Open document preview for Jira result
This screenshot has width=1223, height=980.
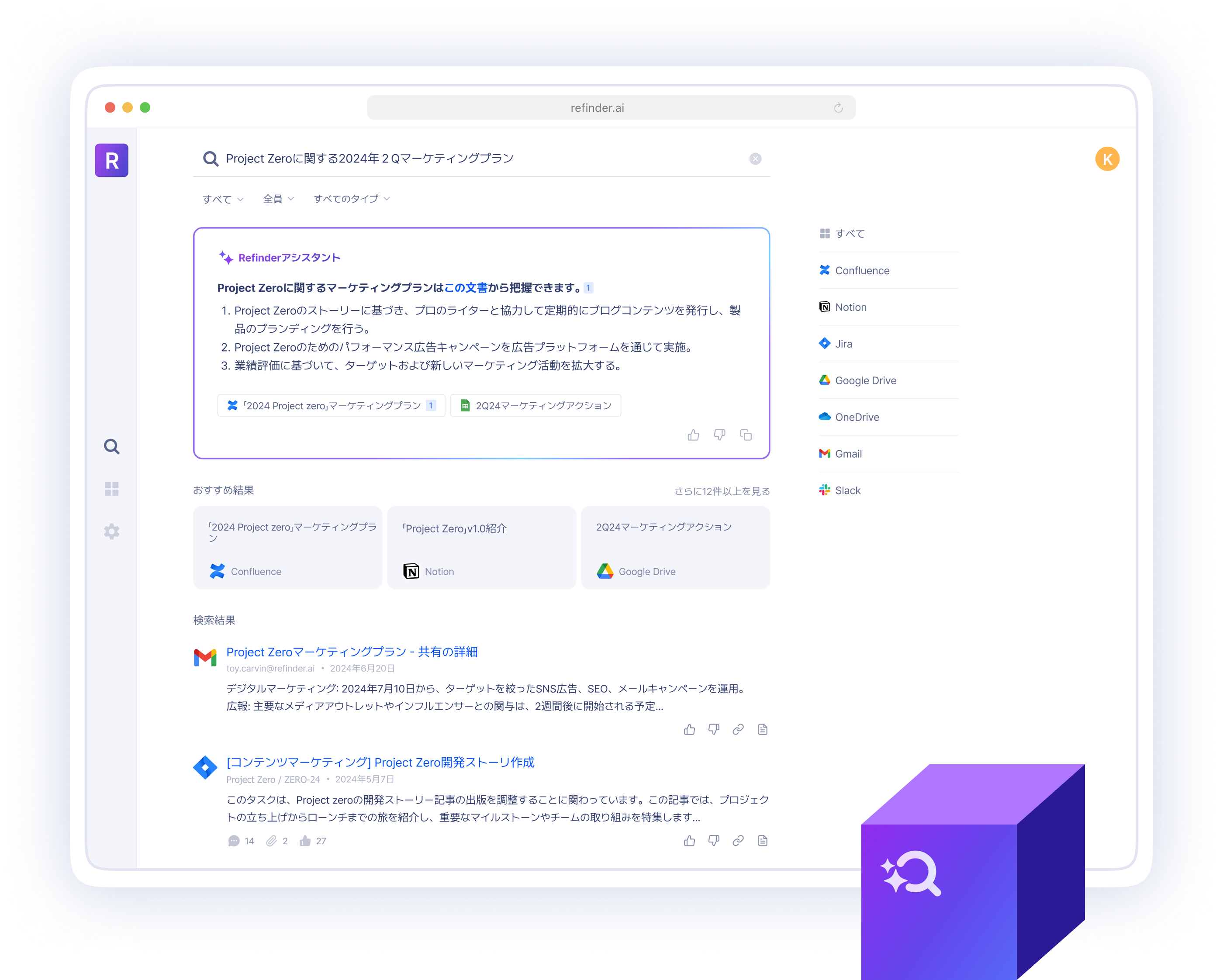(x=762, y=841)
